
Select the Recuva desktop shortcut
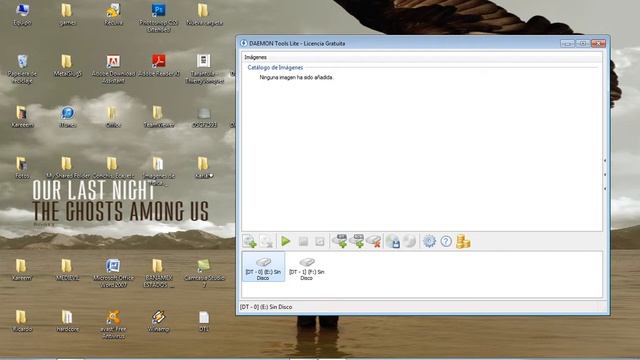pos(113,15)
